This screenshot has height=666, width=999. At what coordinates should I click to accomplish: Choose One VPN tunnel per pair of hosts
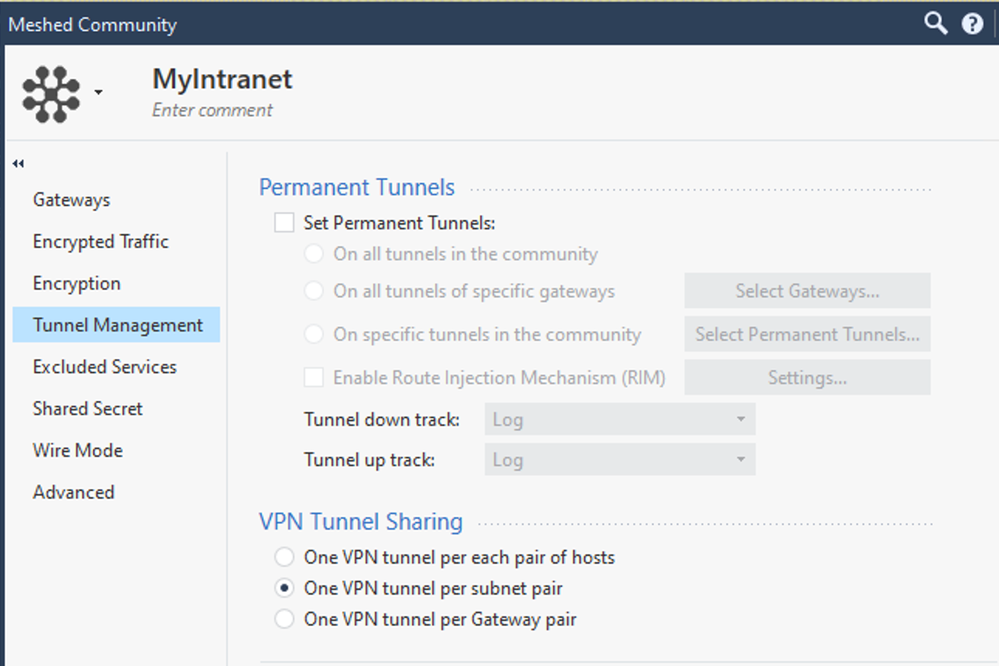[285, 557]
